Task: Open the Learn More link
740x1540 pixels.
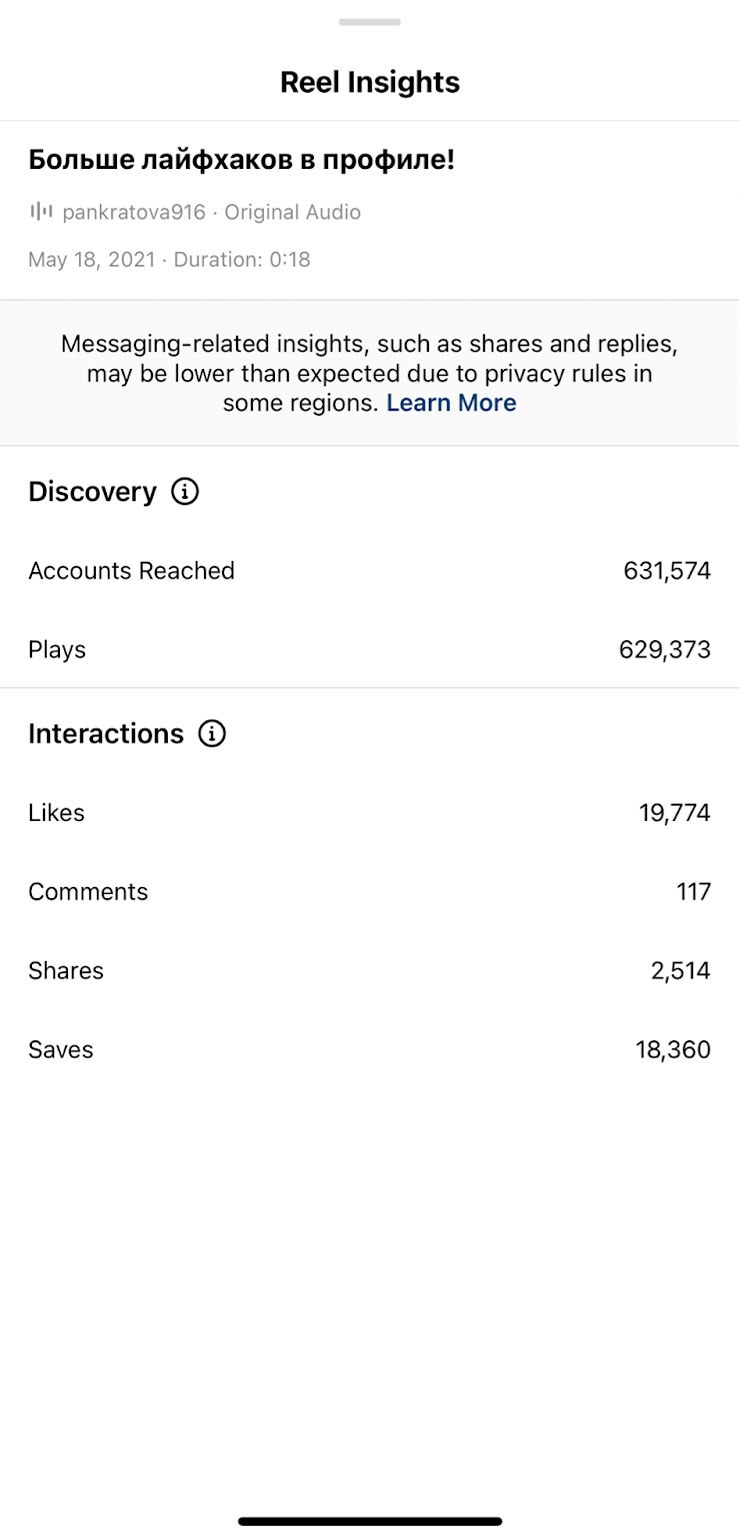Action: [x=451, y=403]
